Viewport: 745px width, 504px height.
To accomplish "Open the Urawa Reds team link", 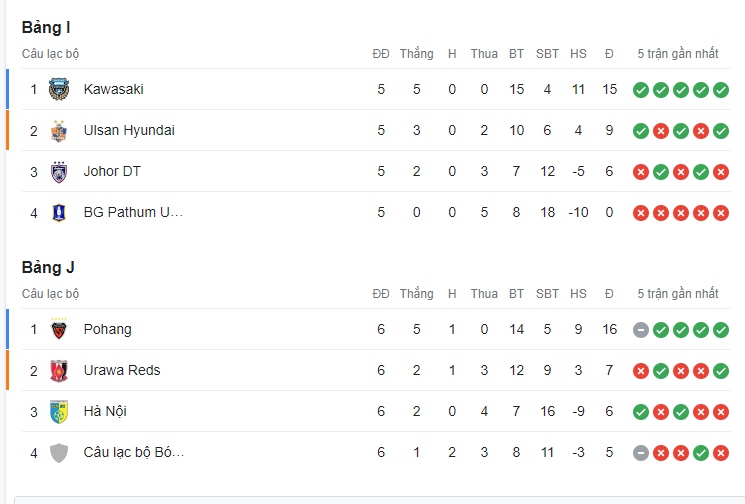I will click(122, 371).
